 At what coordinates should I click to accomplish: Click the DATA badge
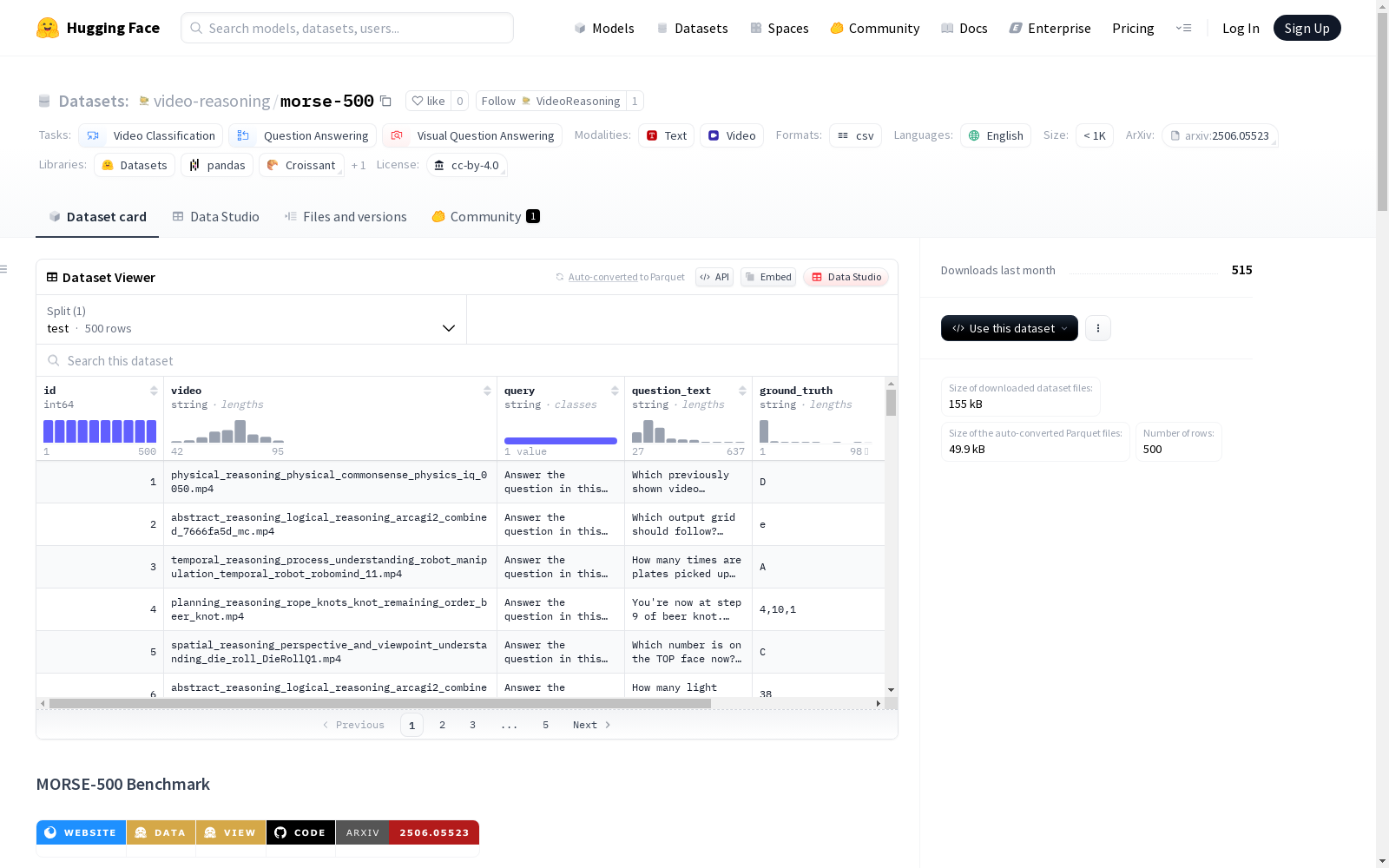161,832
